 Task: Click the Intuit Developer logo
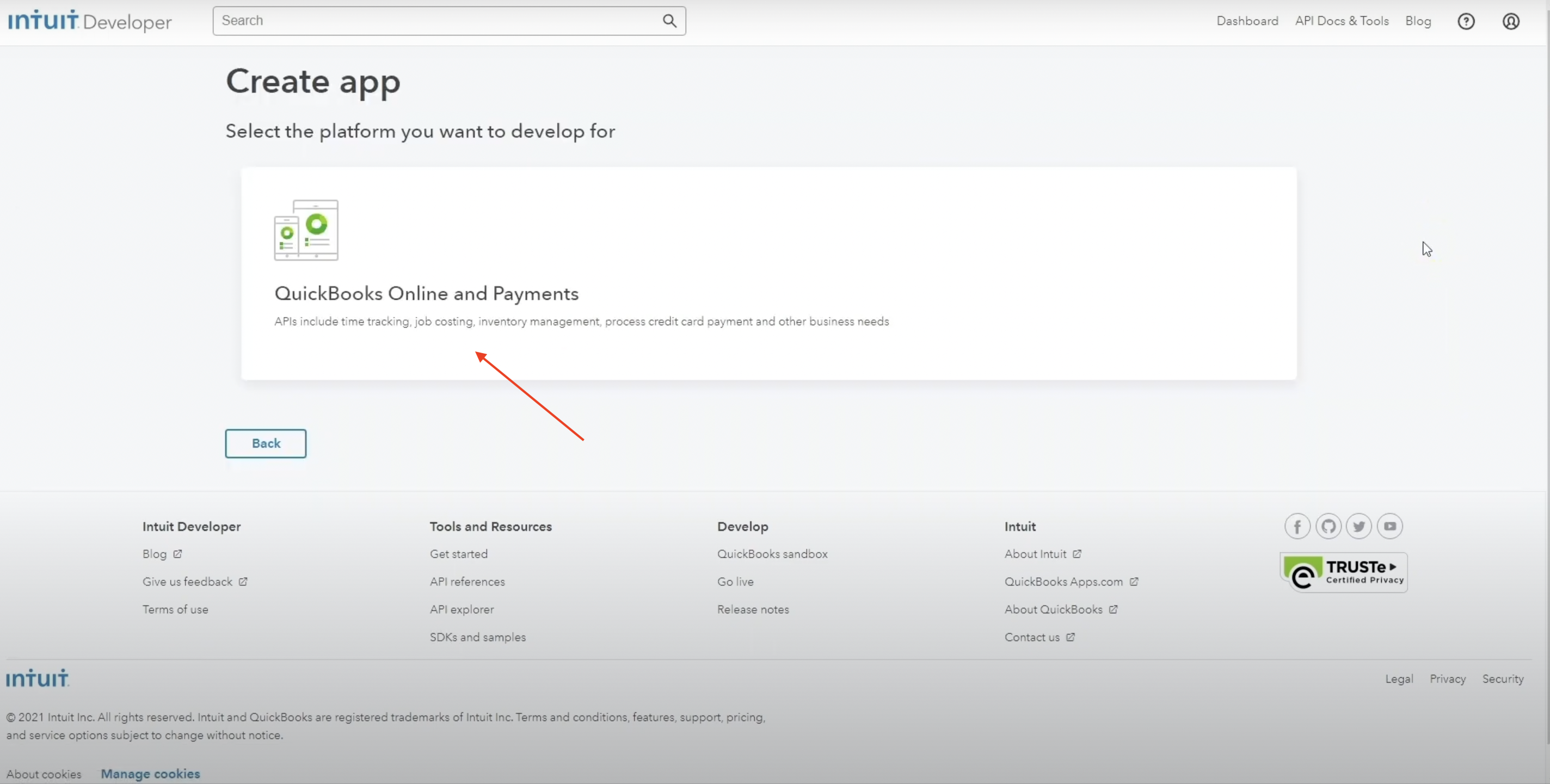(90, 21)
